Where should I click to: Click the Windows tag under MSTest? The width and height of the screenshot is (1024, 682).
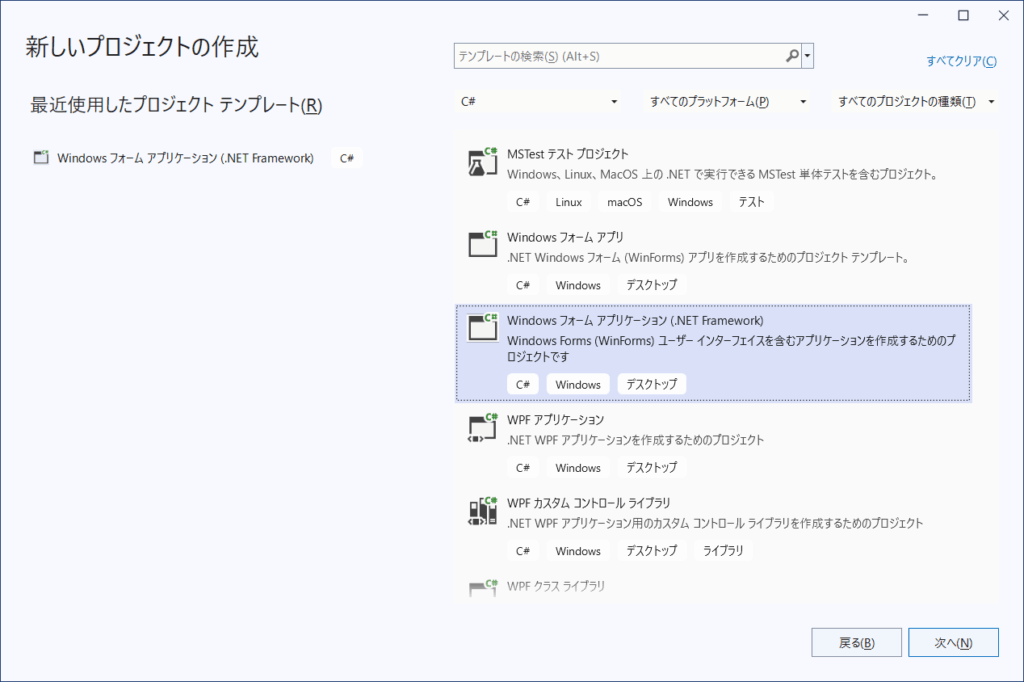point(690,202)
